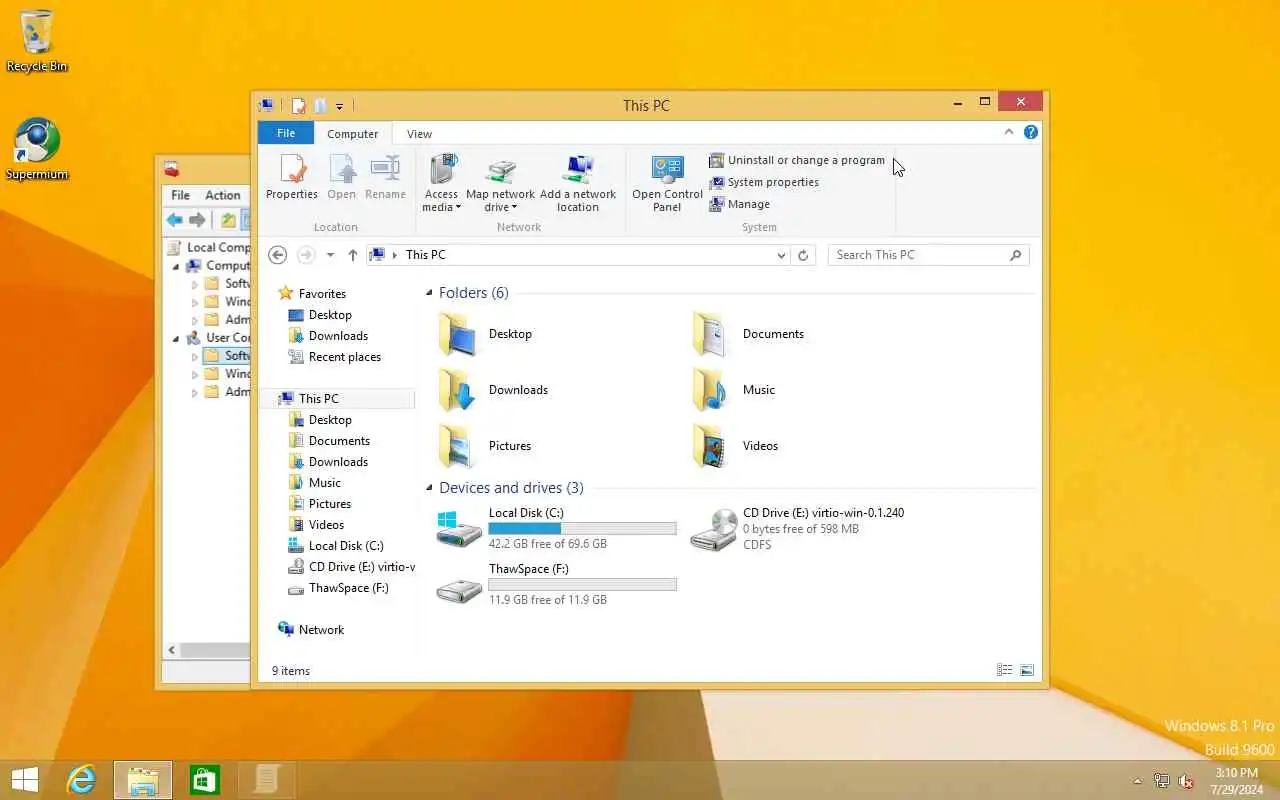The image size is (1280, 800).
Task: Open the Store app from taskbar
Action: (204, 780)
